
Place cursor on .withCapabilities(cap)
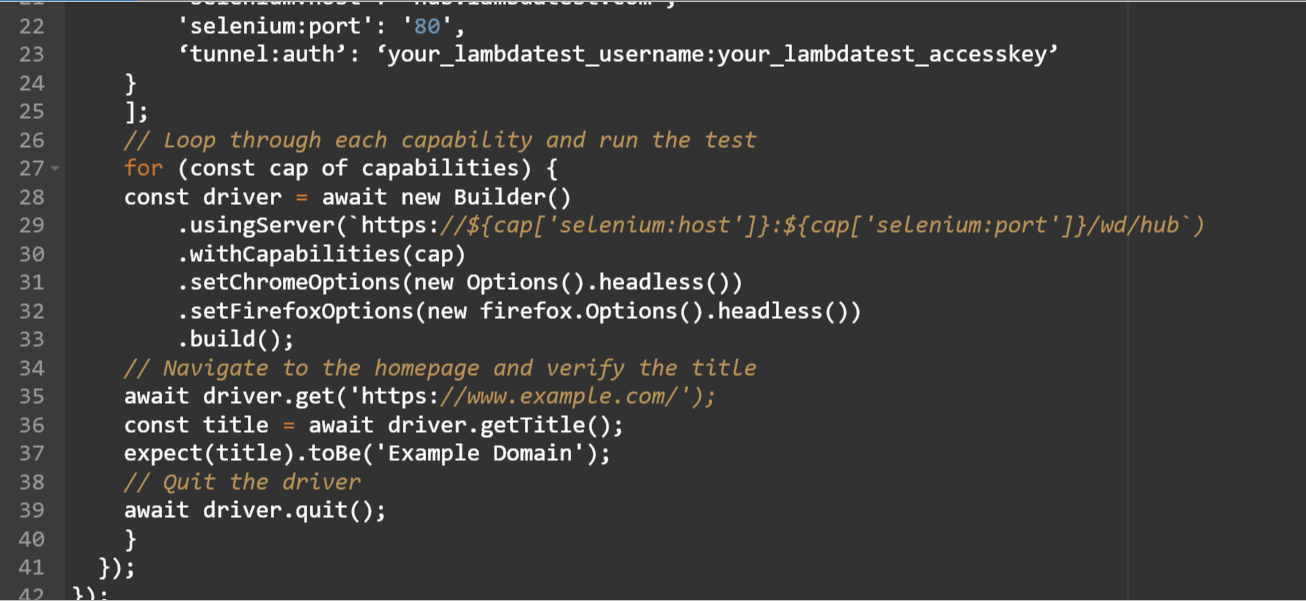click(x=322, y=254)
